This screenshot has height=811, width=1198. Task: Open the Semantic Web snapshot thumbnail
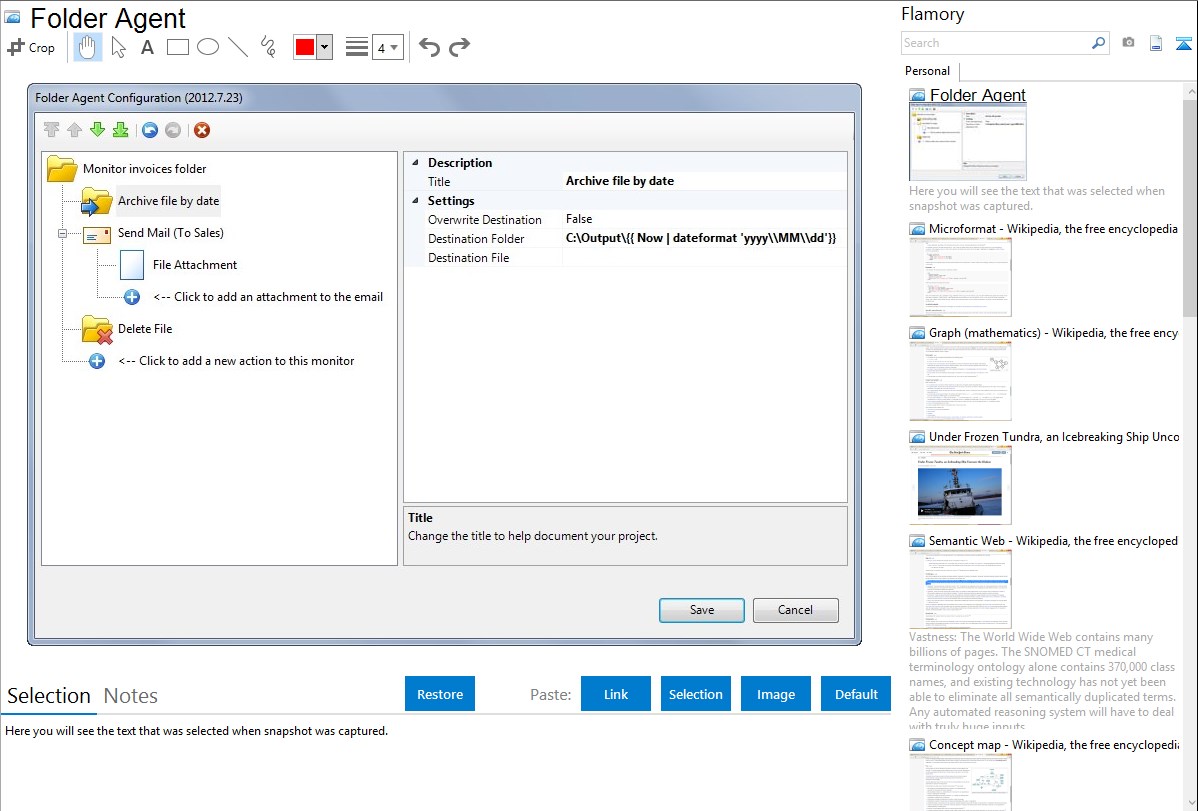[x=960, y=589]
